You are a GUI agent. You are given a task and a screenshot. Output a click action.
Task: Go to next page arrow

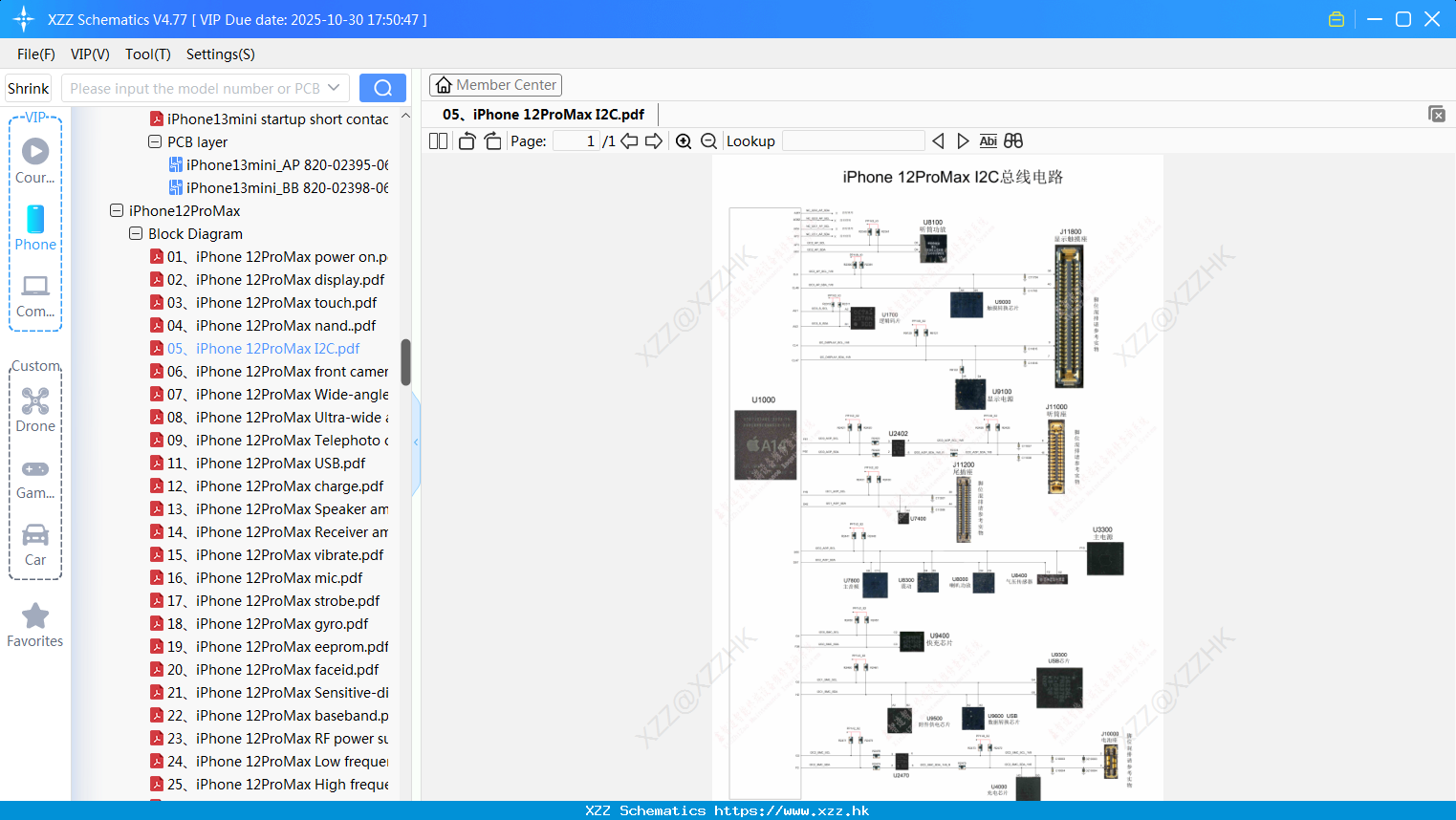(654, 140)
